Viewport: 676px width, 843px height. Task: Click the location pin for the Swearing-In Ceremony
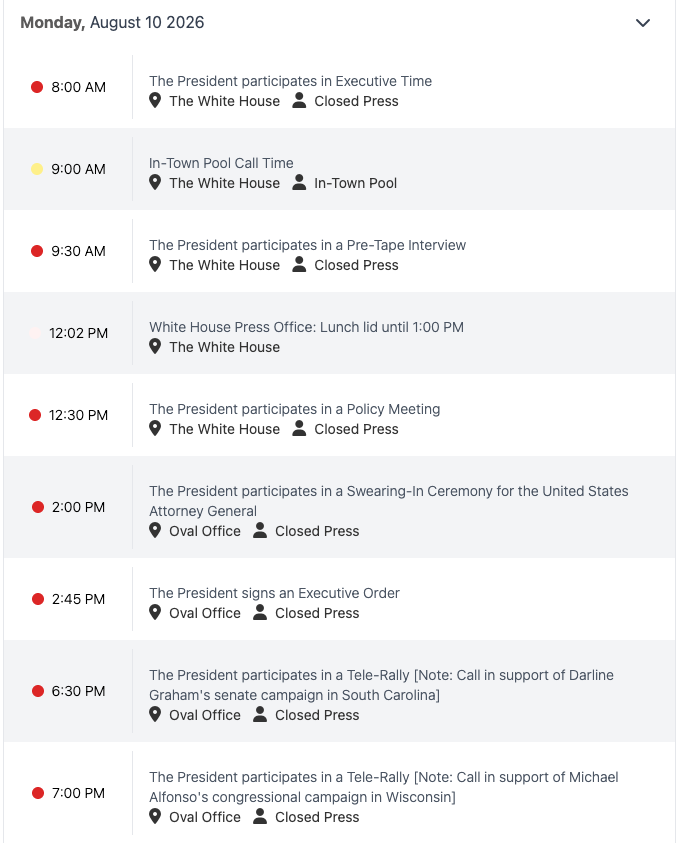[155, 530]
